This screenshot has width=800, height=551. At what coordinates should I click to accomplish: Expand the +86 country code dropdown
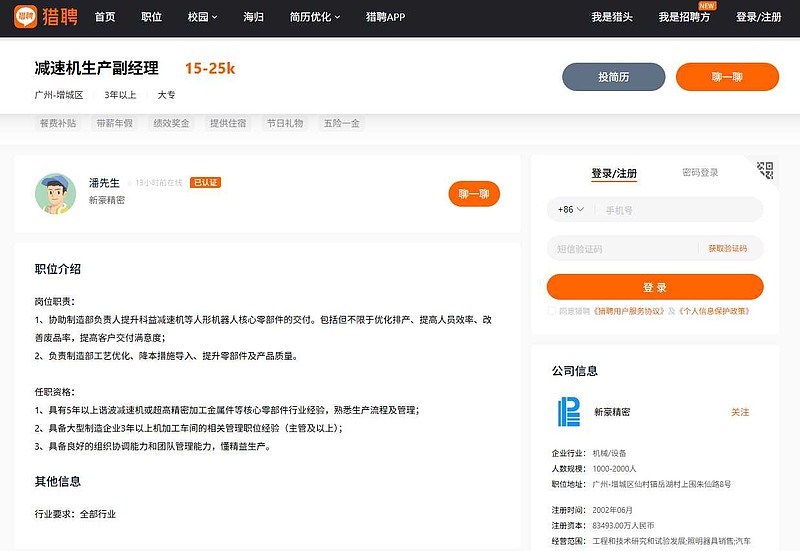pyautogui.click(x=568, y=210)
